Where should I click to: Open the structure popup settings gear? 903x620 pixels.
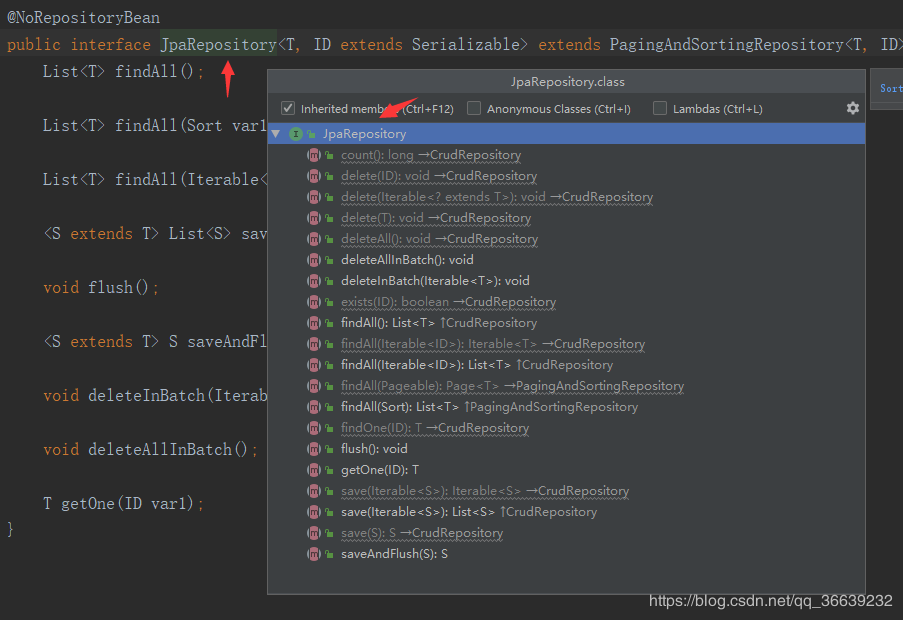852,108
